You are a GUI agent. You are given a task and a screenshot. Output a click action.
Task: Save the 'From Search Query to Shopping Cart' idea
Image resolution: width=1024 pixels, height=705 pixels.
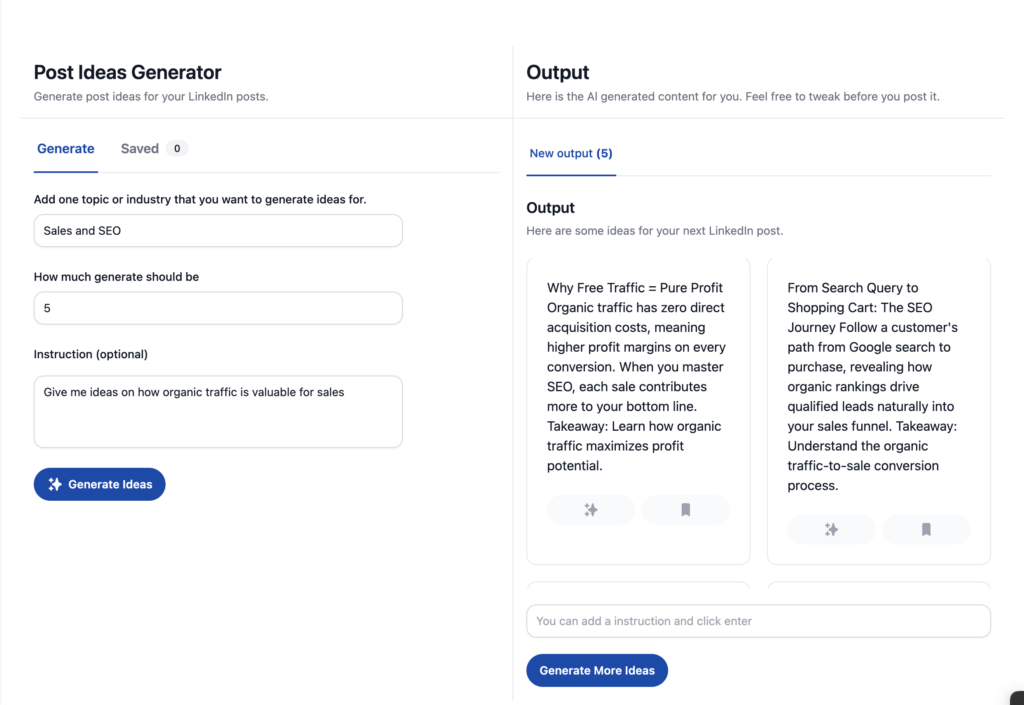point(925,529)
